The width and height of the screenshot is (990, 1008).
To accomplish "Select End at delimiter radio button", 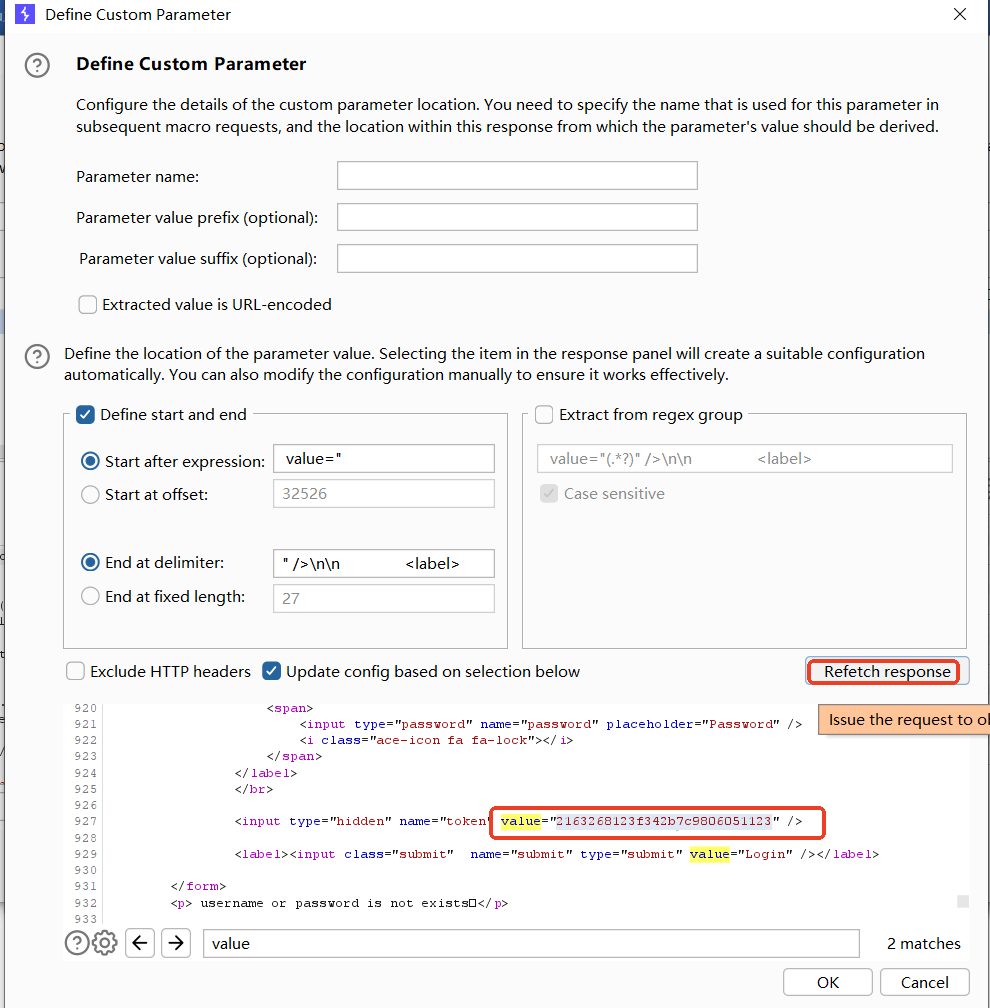I will (90, 562).
